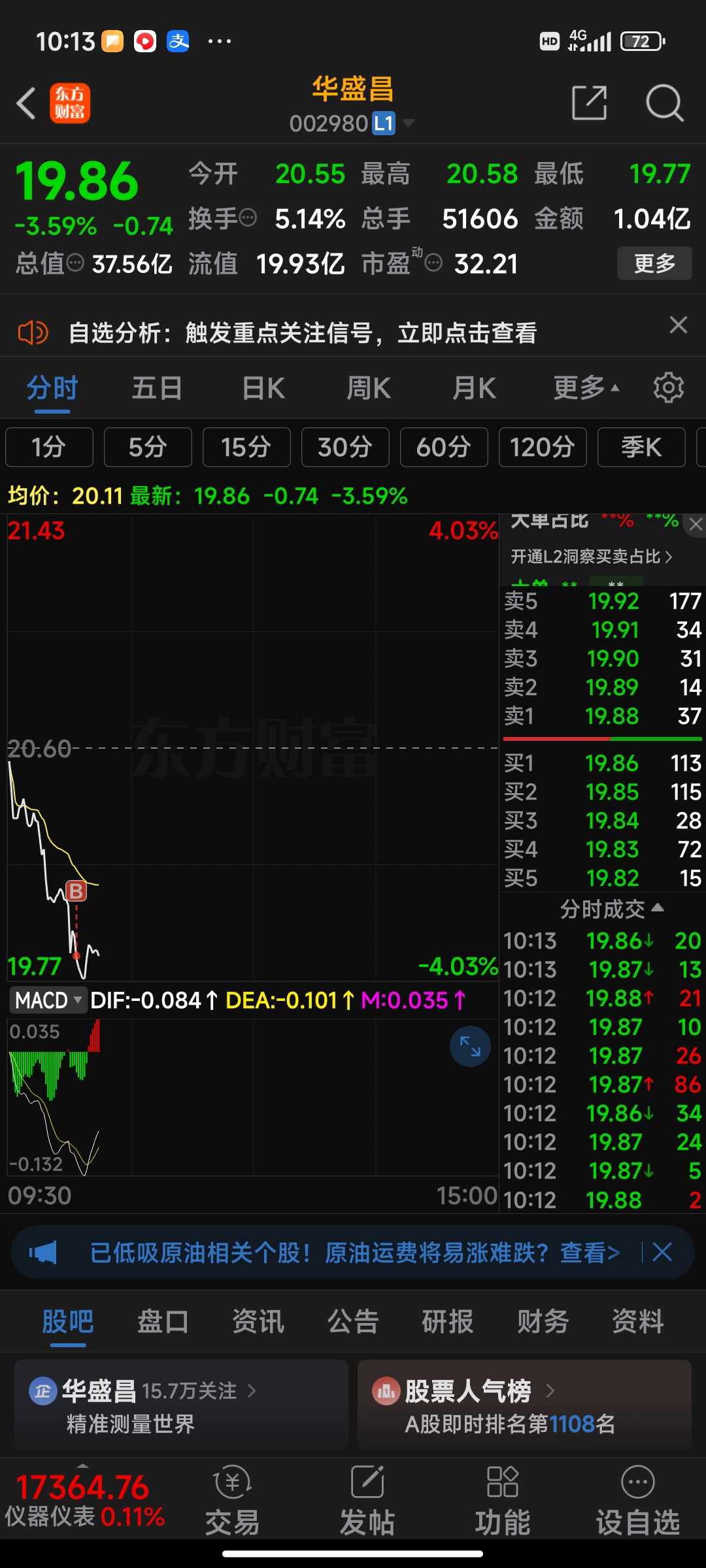The width and height of the screenshot is (706, 1568).
Task: Switch to 五日 chart tab
Action: pos(157,388)
